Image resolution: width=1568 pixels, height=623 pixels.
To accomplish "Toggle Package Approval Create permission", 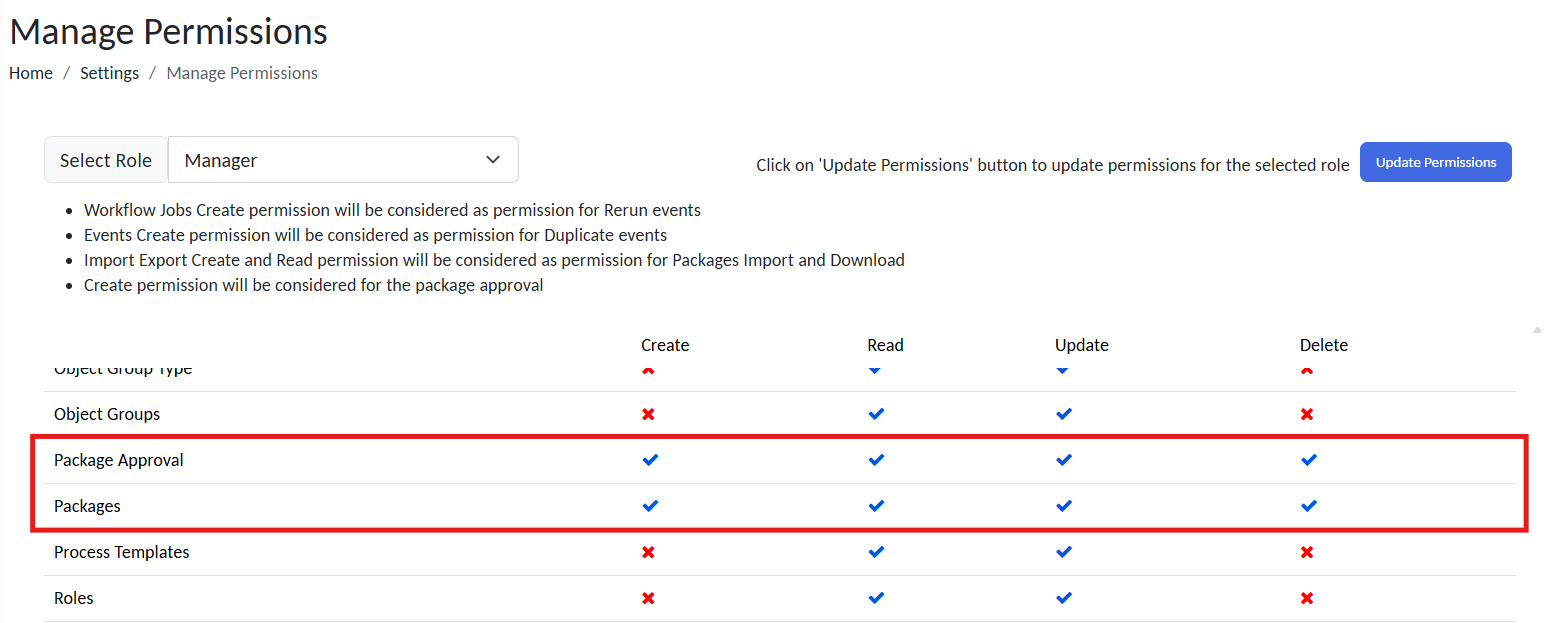I will point(650,460).
